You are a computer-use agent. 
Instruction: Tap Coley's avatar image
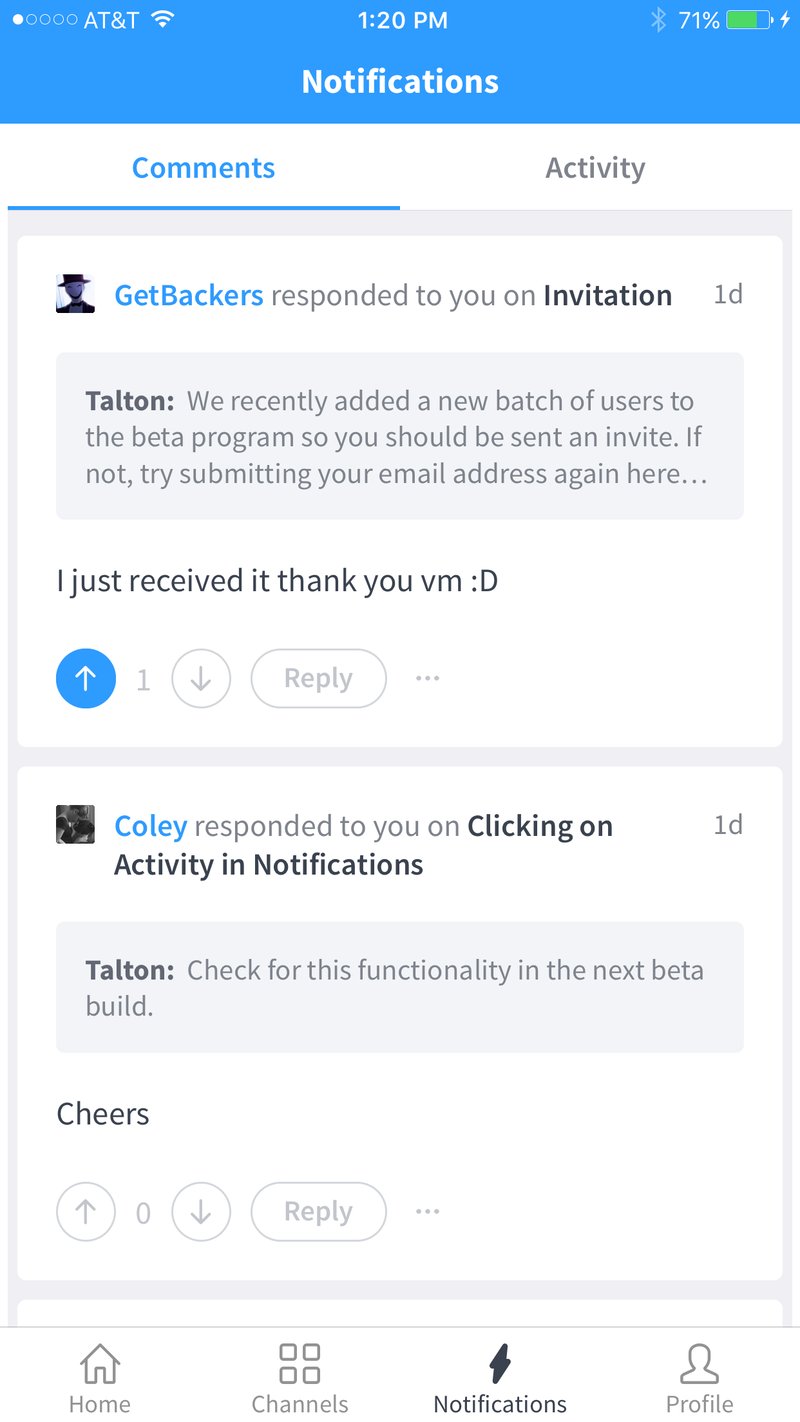coord(73,824)
